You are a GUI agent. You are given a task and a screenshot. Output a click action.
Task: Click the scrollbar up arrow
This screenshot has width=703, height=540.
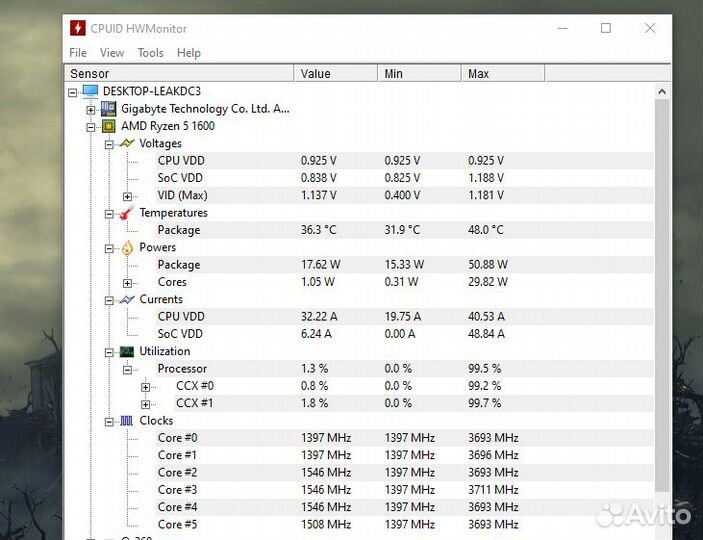click(662, 92)
